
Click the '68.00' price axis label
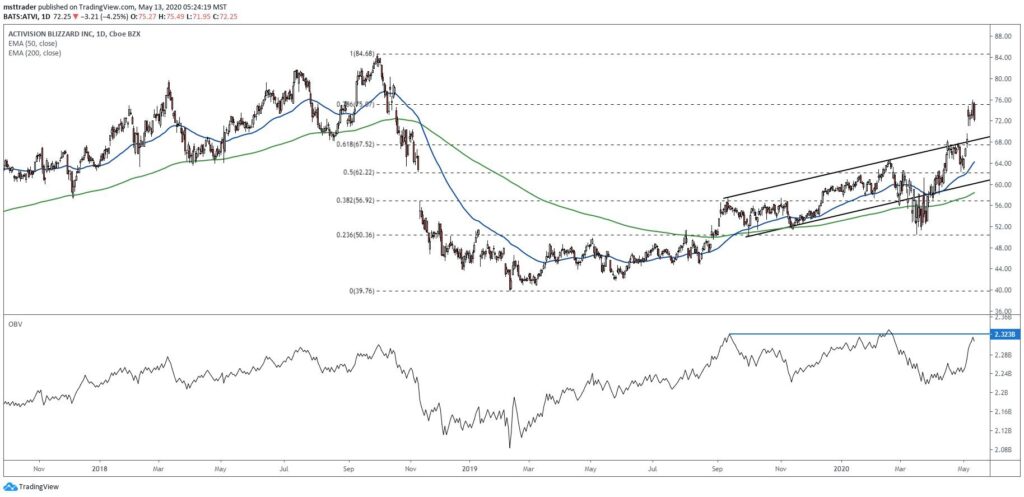click(1002, 142)
